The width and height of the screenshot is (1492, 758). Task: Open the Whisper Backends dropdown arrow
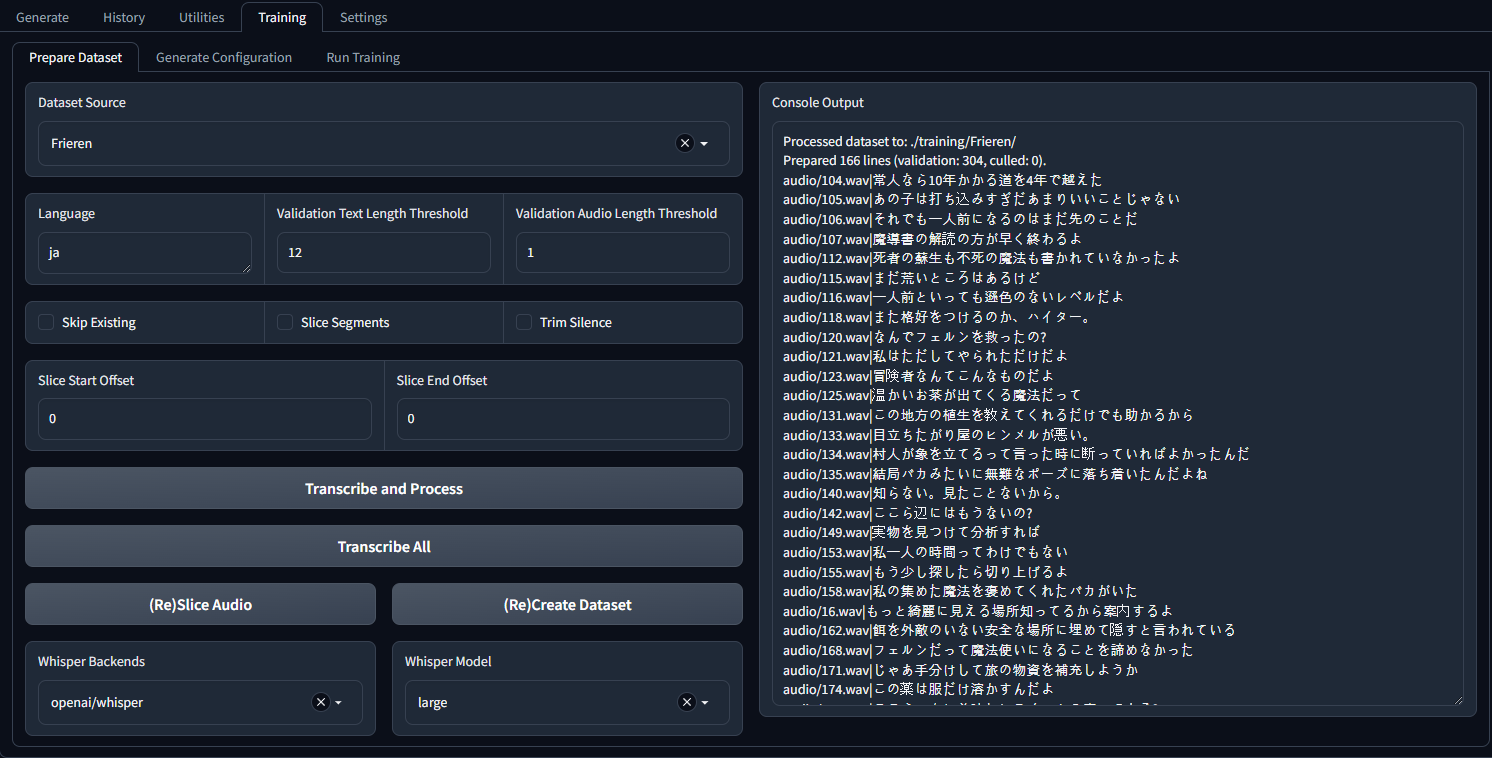click(x=338, y=703)
